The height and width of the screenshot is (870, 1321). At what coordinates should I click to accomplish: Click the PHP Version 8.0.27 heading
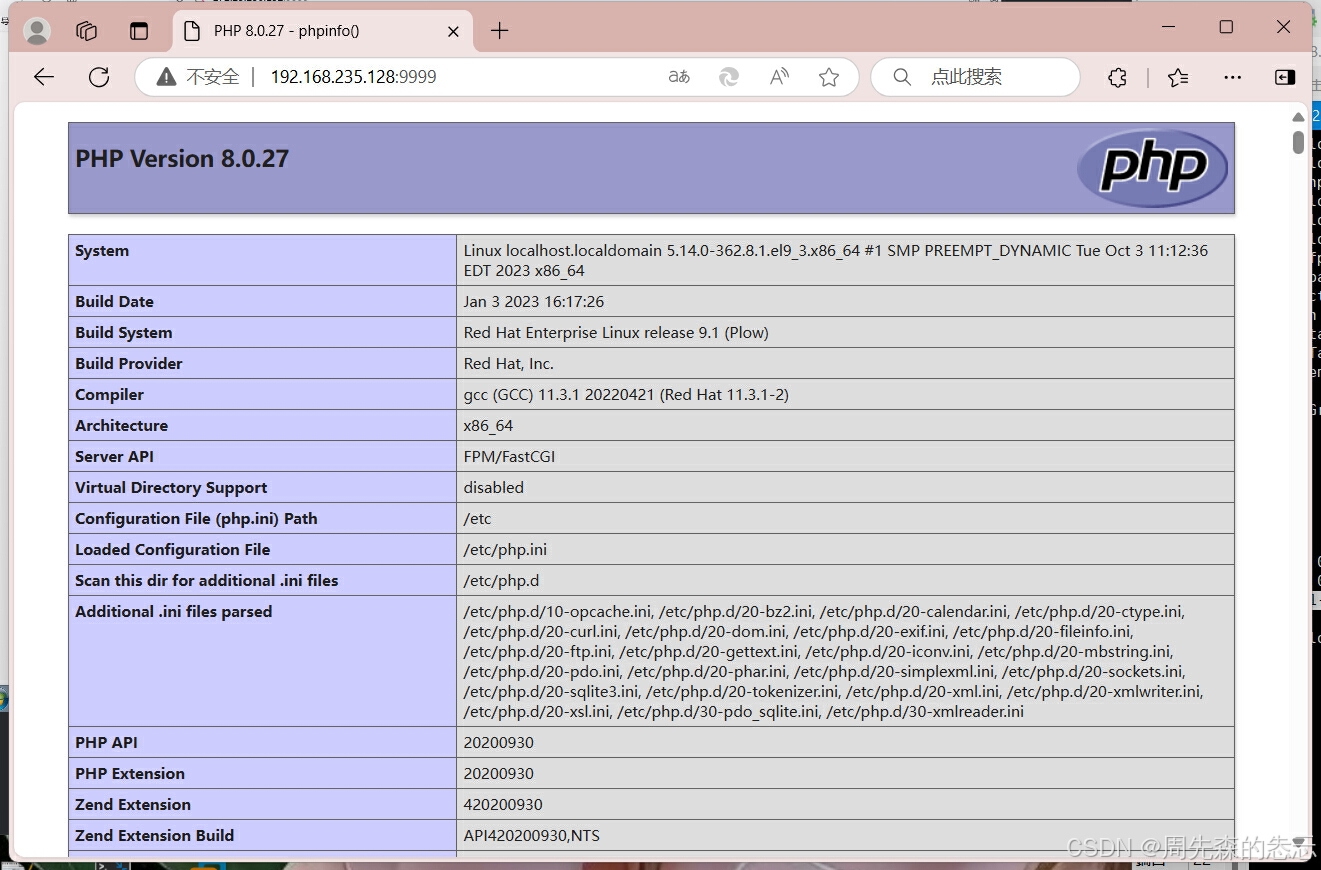coord(182,159)
